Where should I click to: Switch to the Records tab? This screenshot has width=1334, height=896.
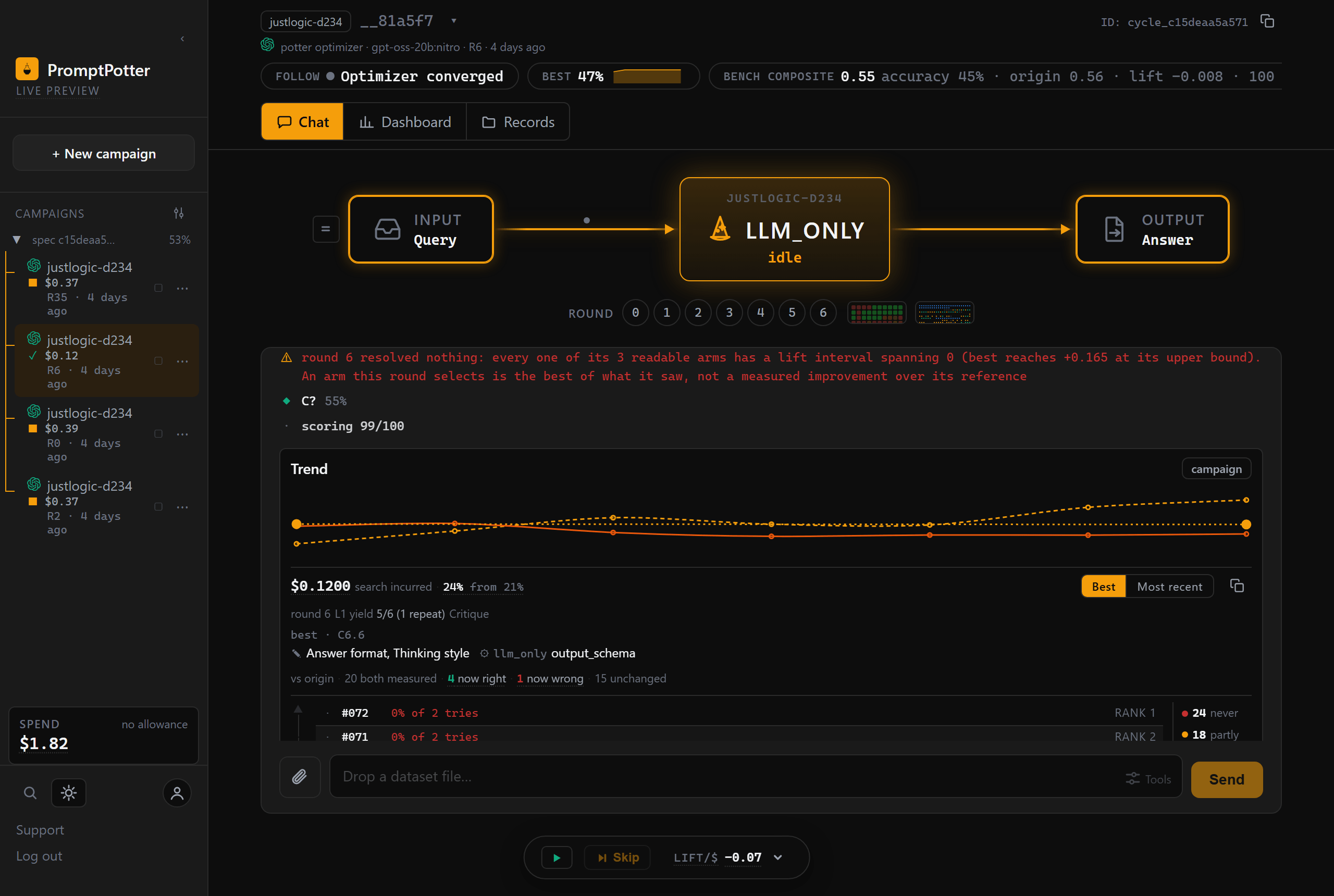(x=518, y=122)
